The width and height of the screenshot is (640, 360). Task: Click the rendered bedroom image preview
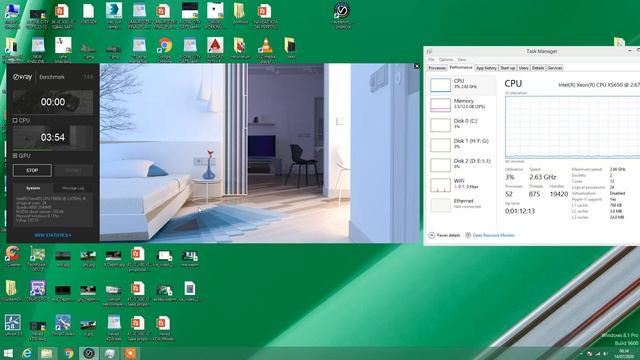click(x=260, y=153)
